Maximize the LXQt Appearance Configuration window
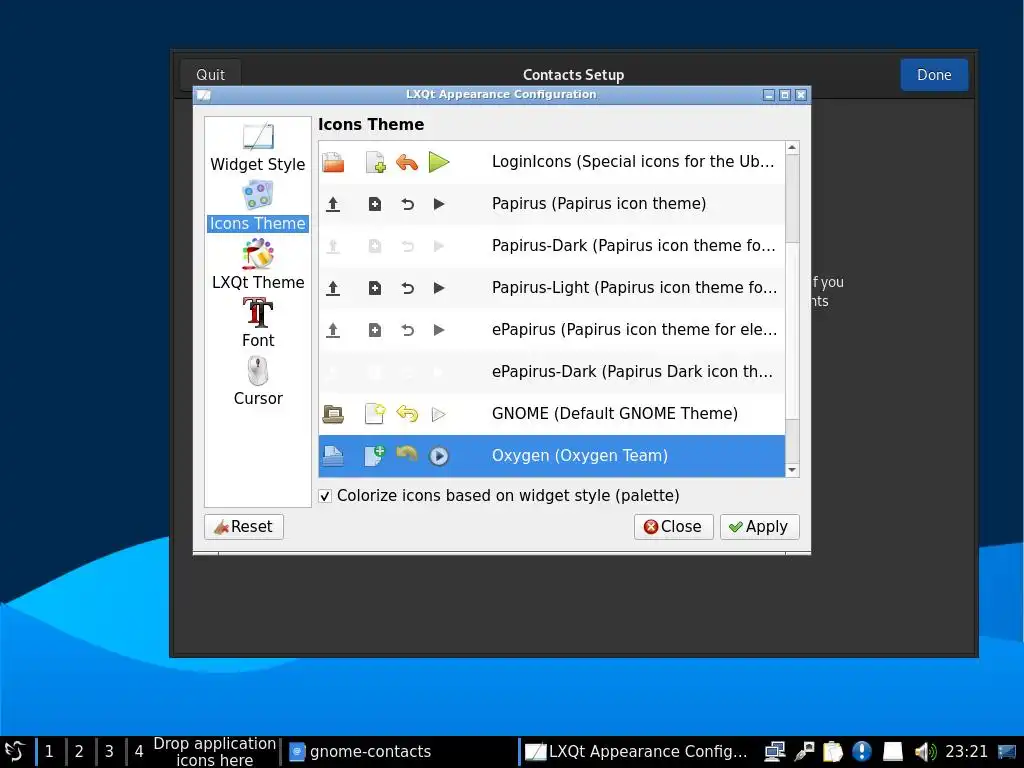The height and width of the screenshot is (768, 1024). 785,95
